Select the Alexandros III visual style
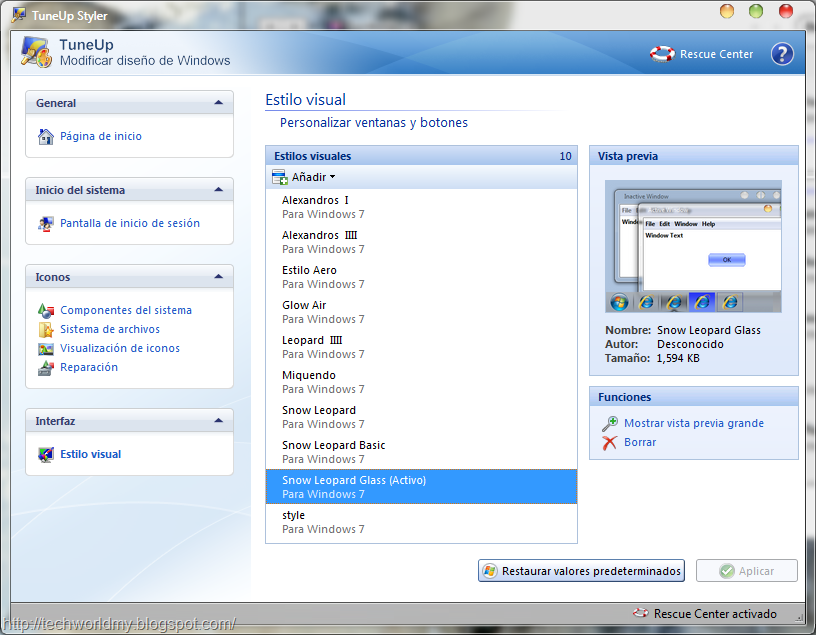816x635 pixels. coord(421,242)
